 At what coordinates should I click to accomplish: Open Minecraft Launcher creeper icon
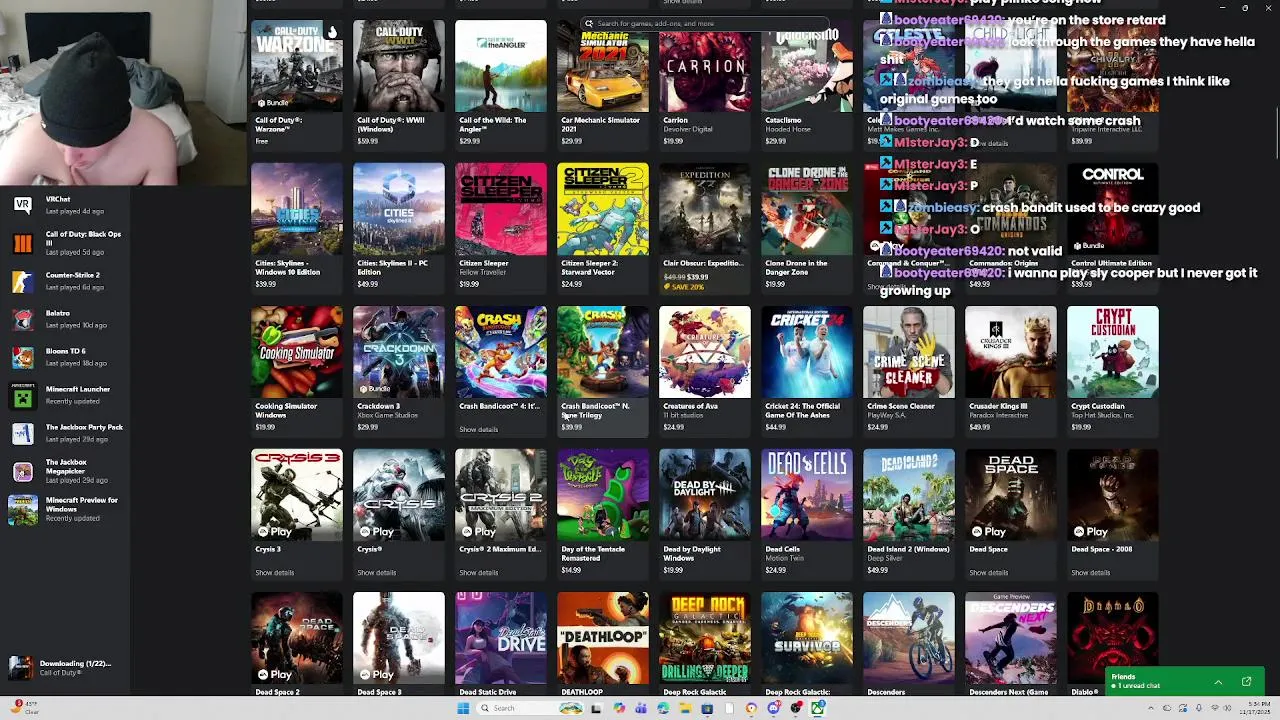tap(22, 396)
